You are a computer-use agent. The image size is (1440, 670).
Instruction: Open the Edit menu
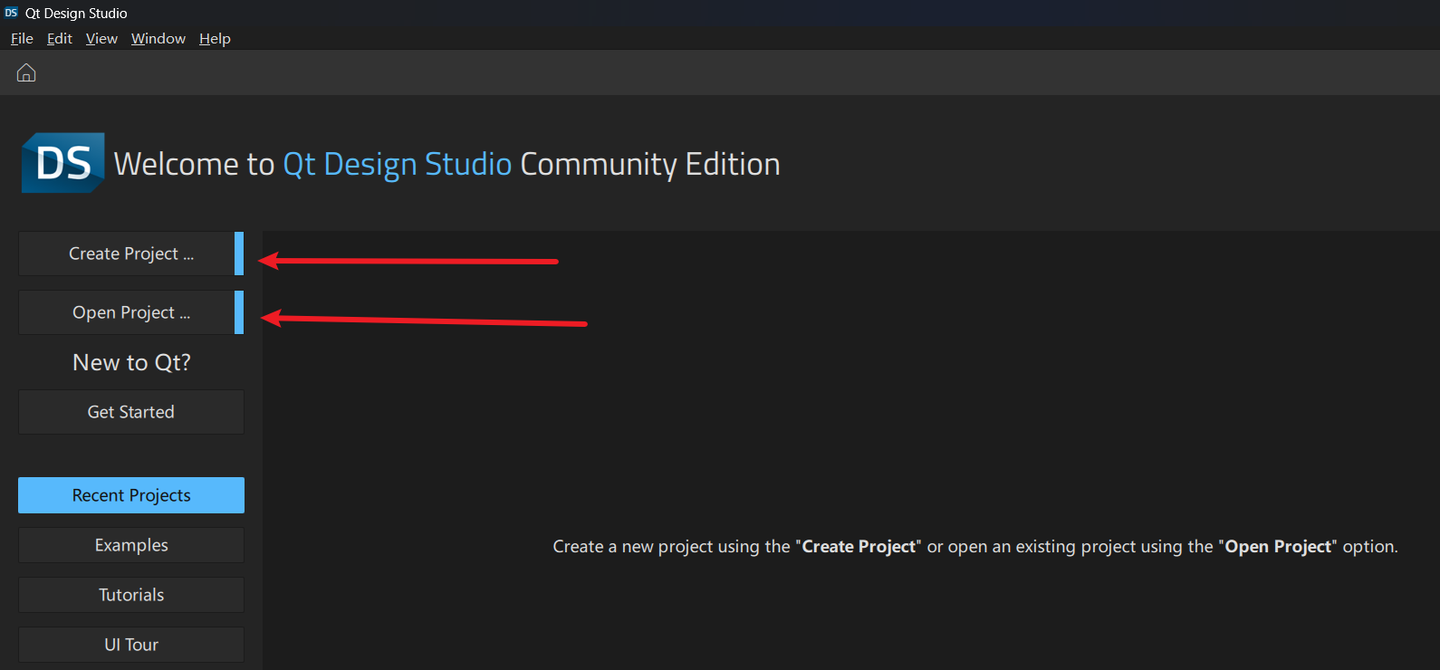[60, 39]
